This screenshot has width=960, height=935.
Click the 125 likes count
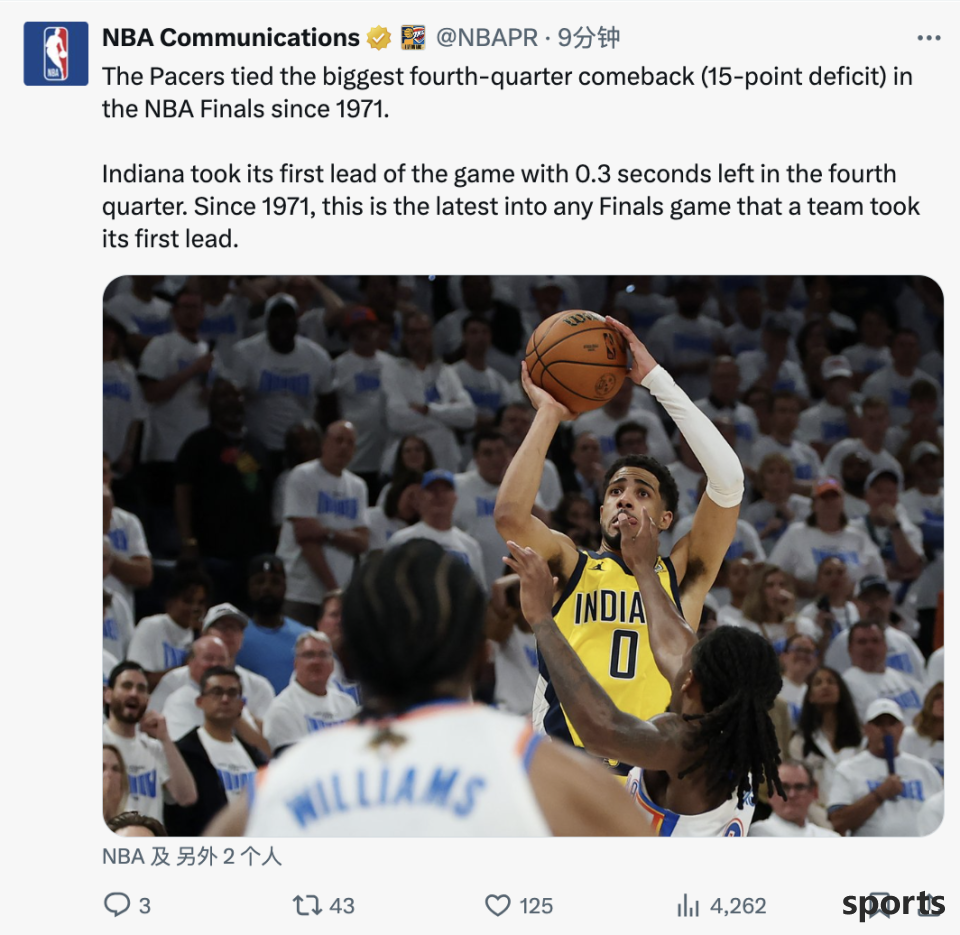point(536,906)
